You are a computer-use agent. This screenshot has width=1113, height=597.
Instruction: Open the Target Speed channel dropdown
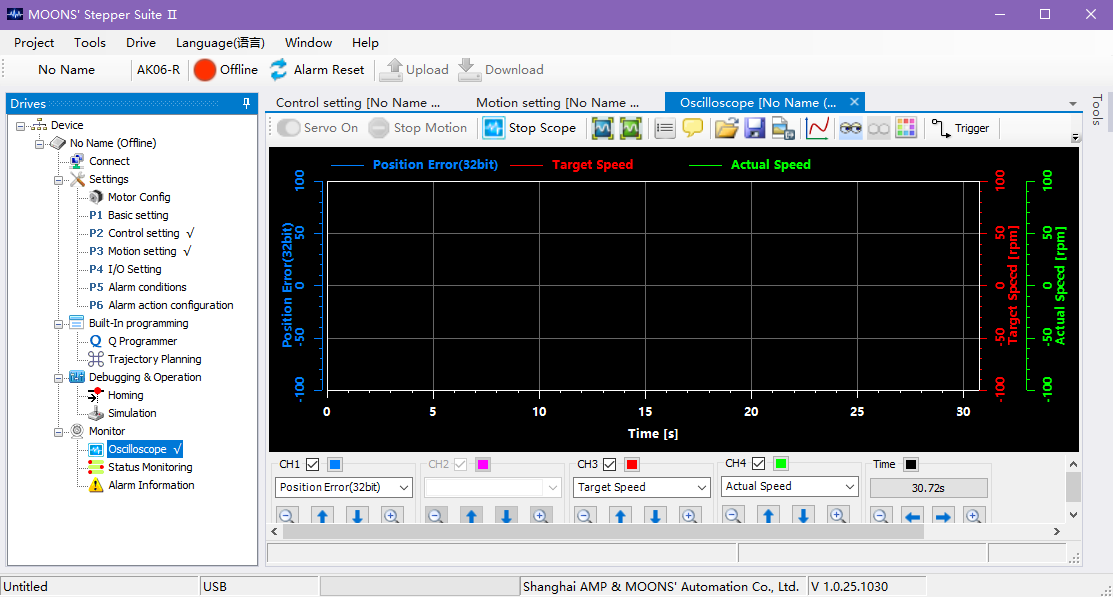tap(641, 488)
